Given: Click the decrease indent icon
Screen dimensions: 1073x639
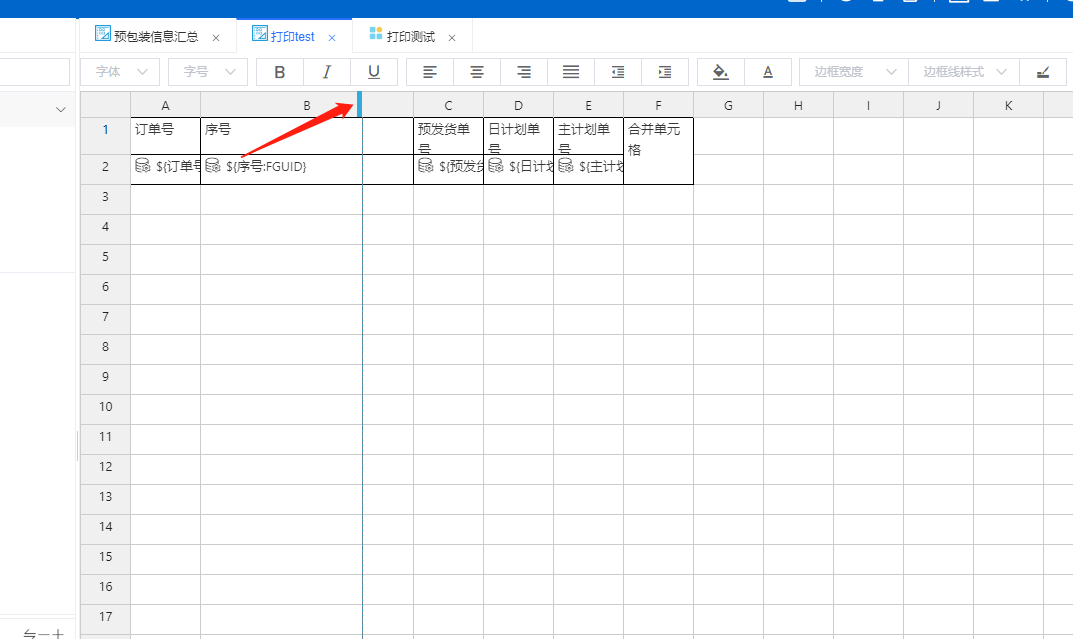Looking at the screenshot, I should coord(618,72).
